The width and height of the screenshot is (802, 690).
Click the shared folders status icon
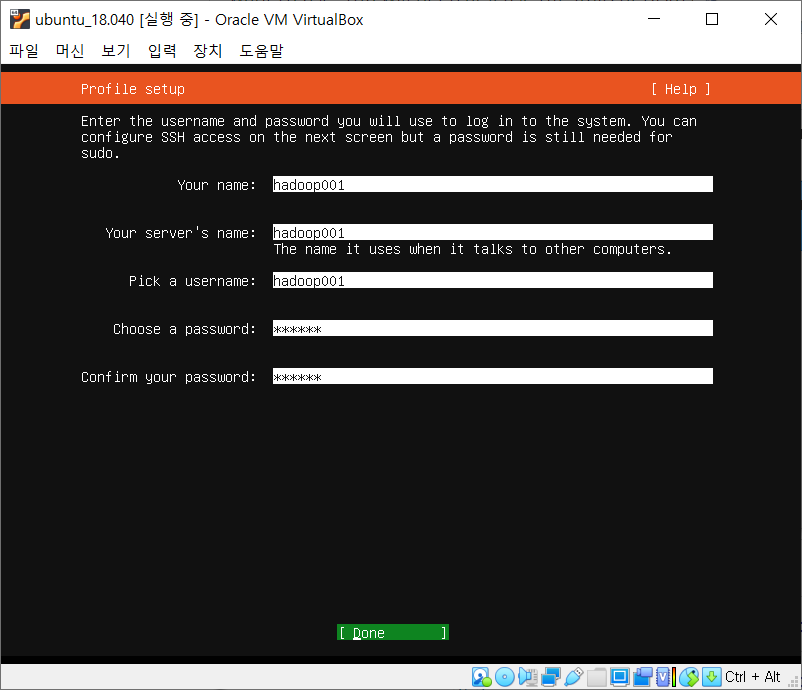[596, 677]
